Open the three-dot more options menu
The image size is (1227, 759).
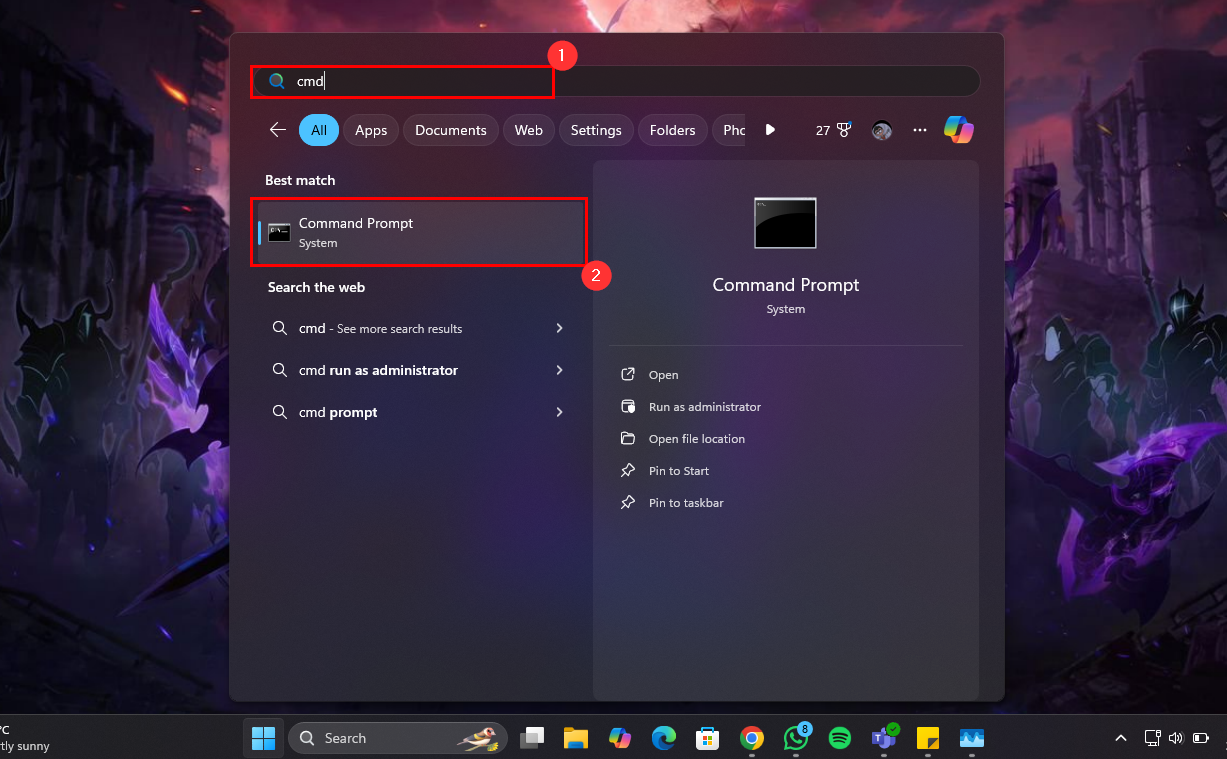pos(920,130)
